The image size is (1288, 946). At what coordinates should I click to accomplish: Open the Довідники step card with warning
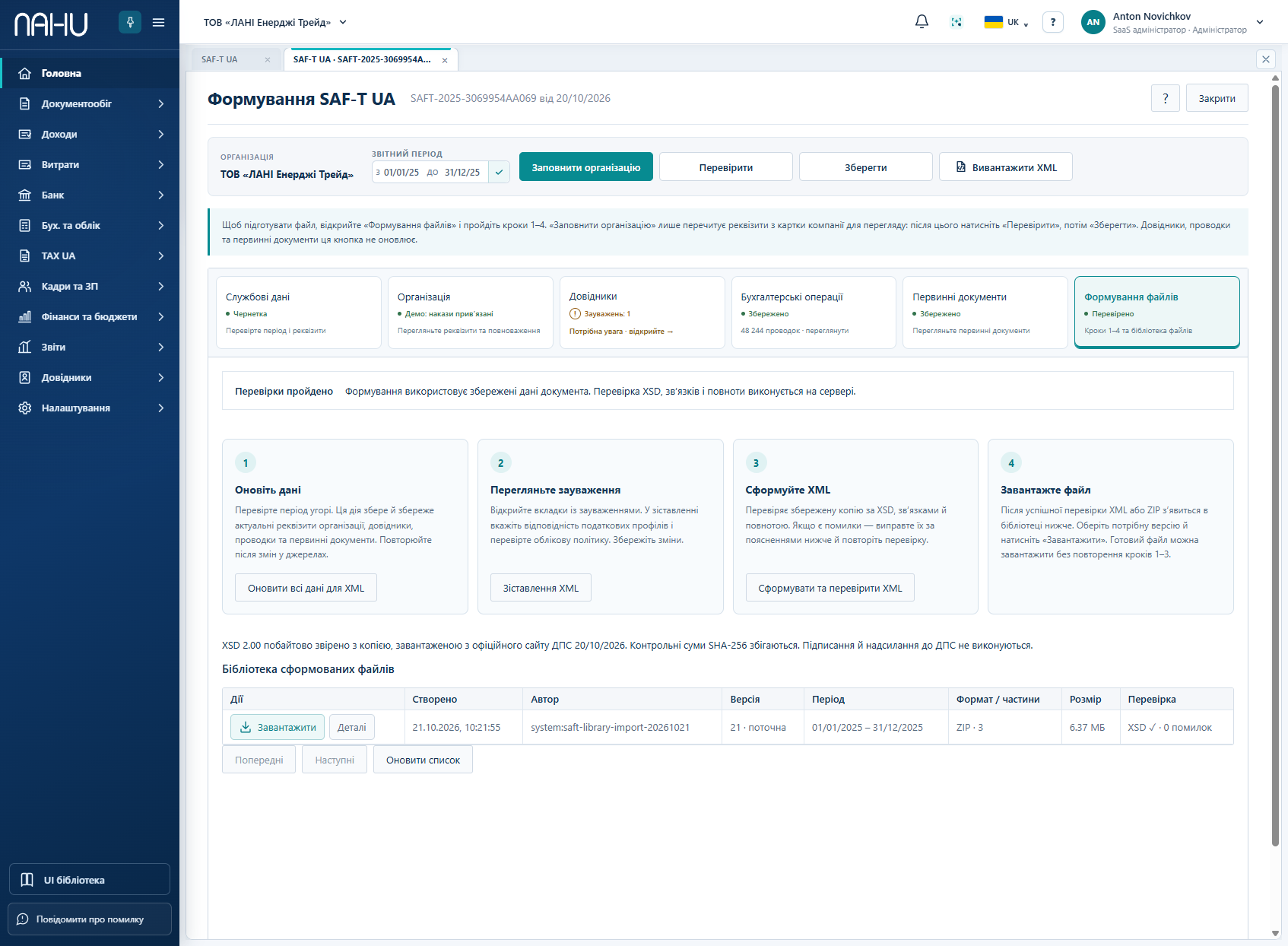[642, 313]
